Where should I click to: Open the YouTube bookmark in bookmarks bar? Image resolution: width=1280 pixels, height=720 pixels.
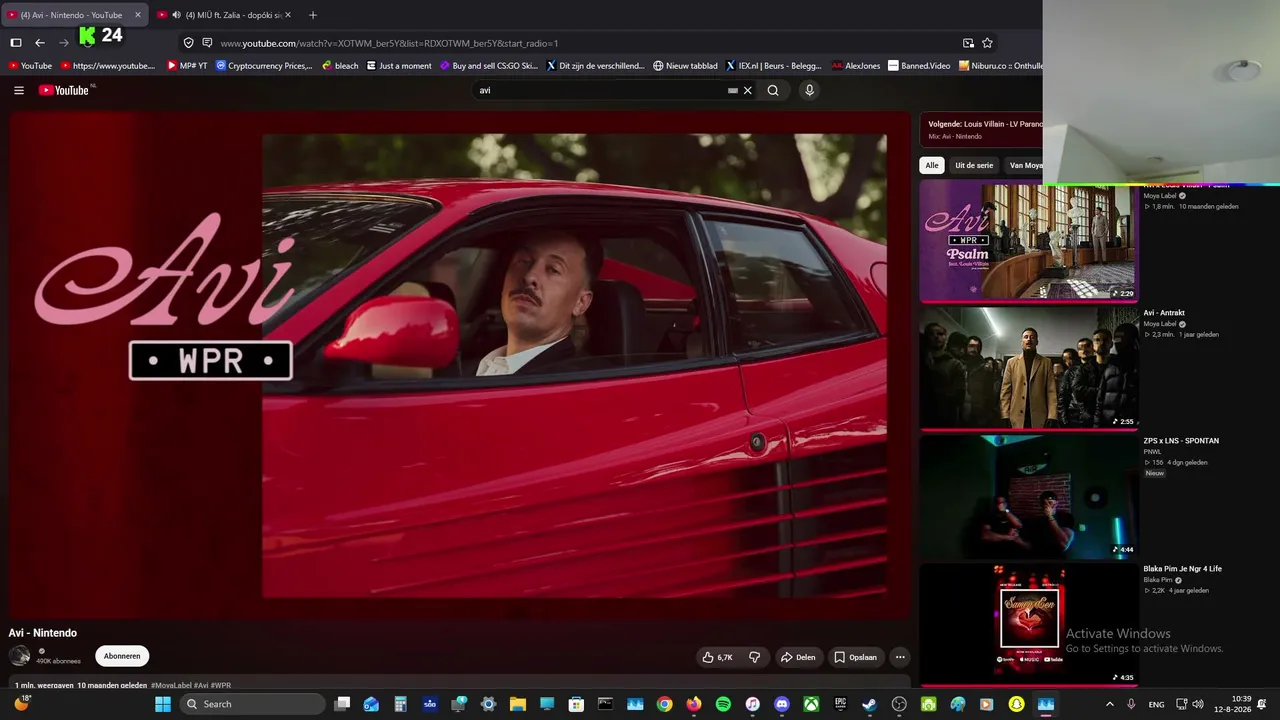tap(30, 66)
